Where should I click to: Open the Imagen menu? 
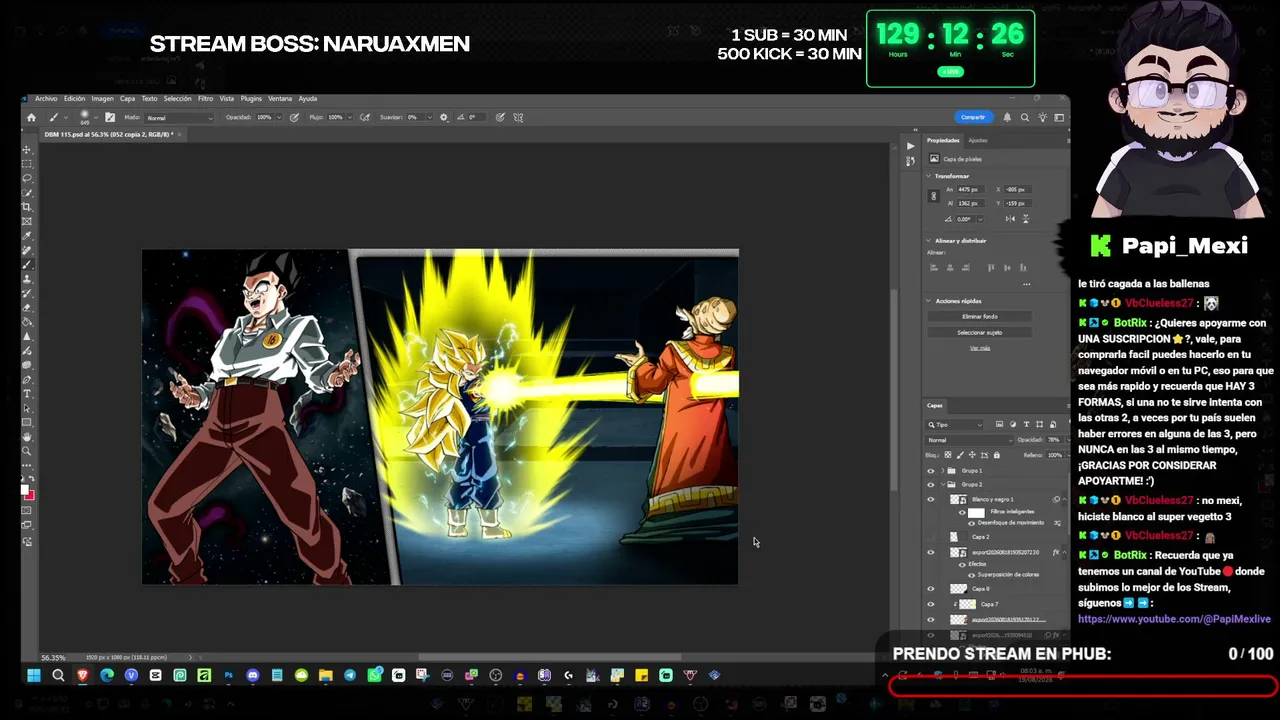tap(102, 99)
